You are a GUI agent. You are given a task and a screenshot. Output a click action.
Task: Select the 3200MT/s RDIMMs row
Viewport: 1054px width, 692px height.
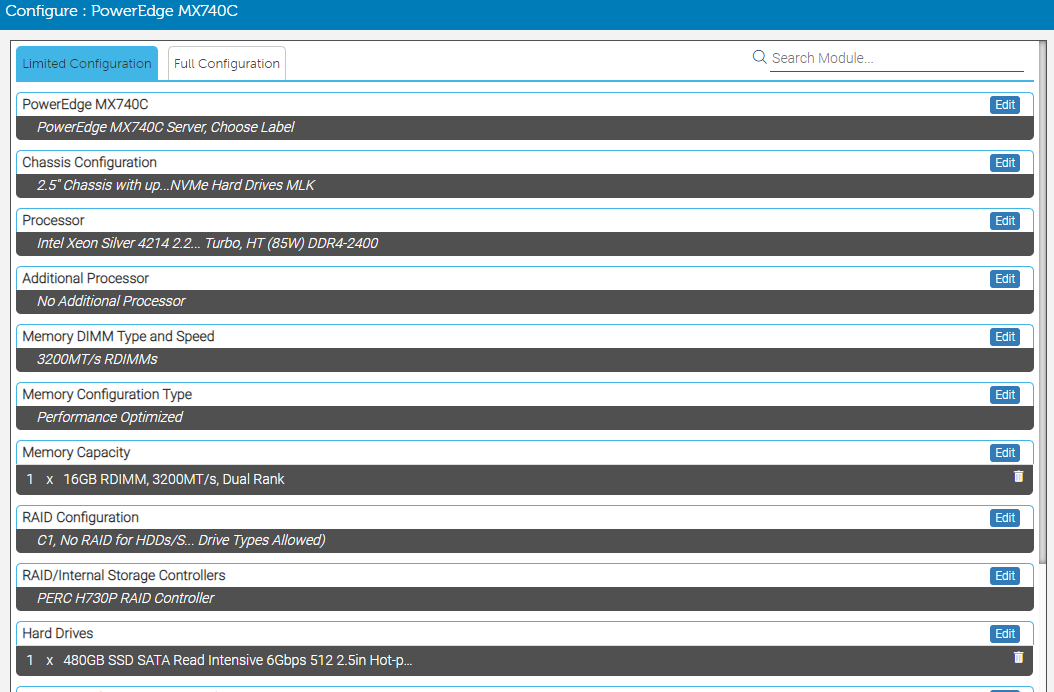click(525, 360)
